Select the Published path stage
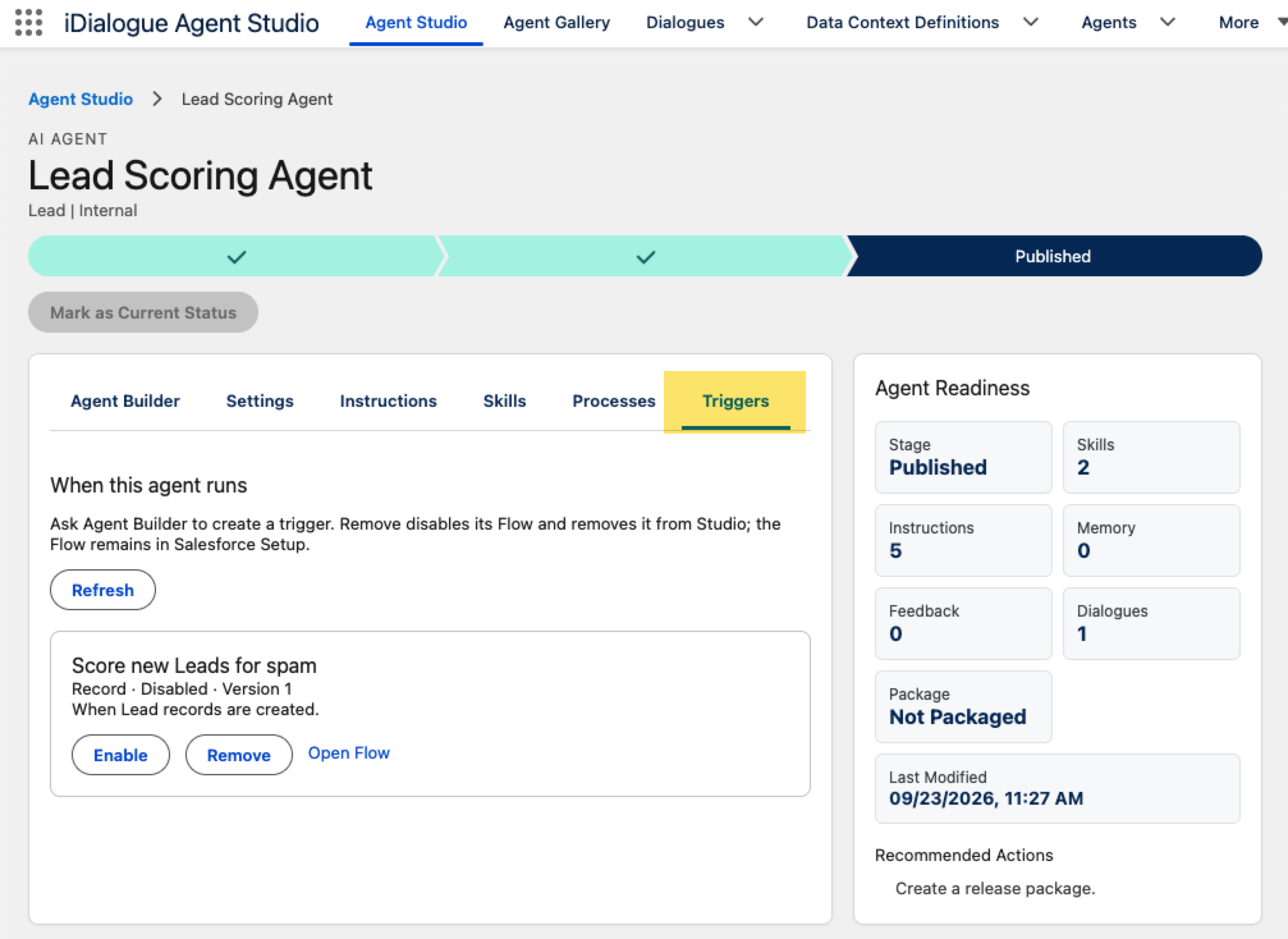This screenshot has width=1288, height=939. pyautogui.click(x=1053, y=256)
